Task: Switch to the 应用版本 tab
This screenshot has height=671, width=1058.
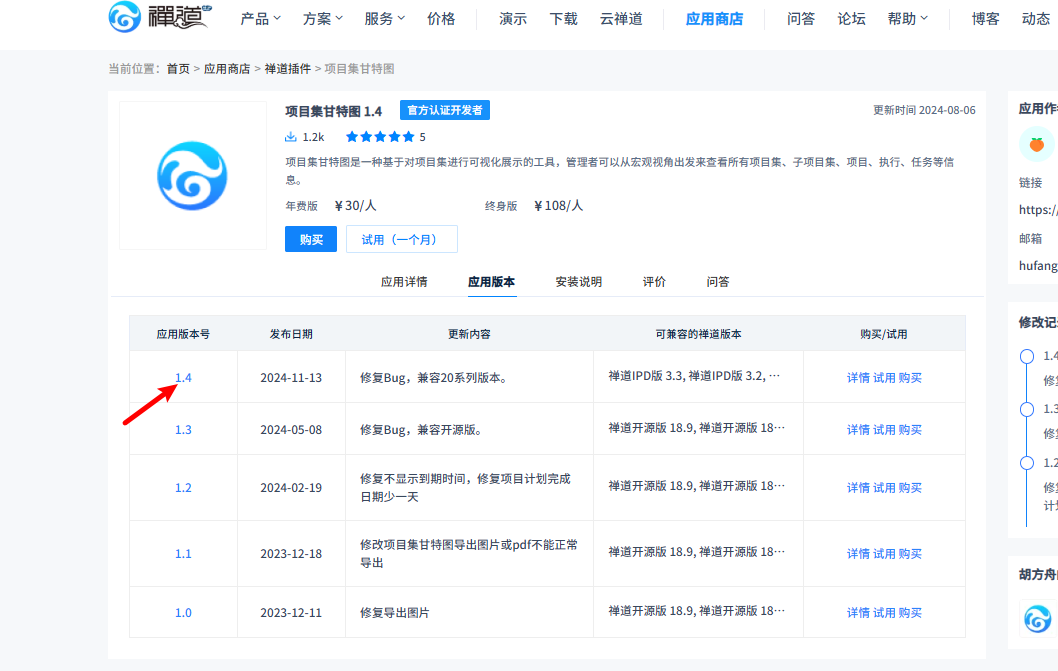Action: point(491,282)
